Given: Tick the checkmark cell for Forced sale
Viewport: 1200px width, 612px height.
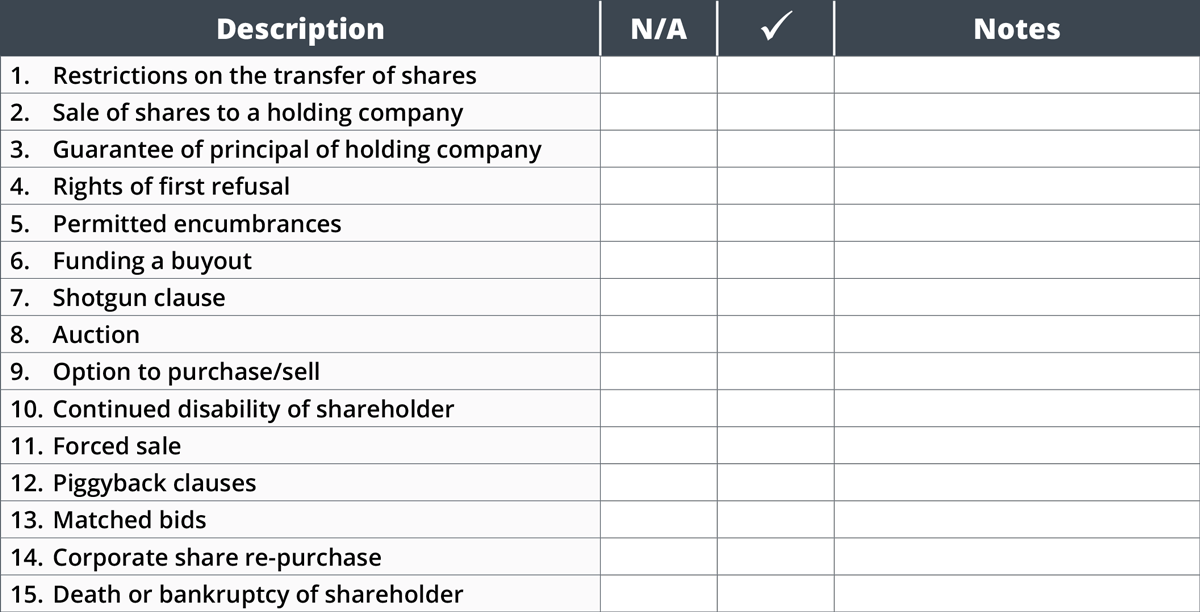Looking at the screenshot, I should [776, 445].
